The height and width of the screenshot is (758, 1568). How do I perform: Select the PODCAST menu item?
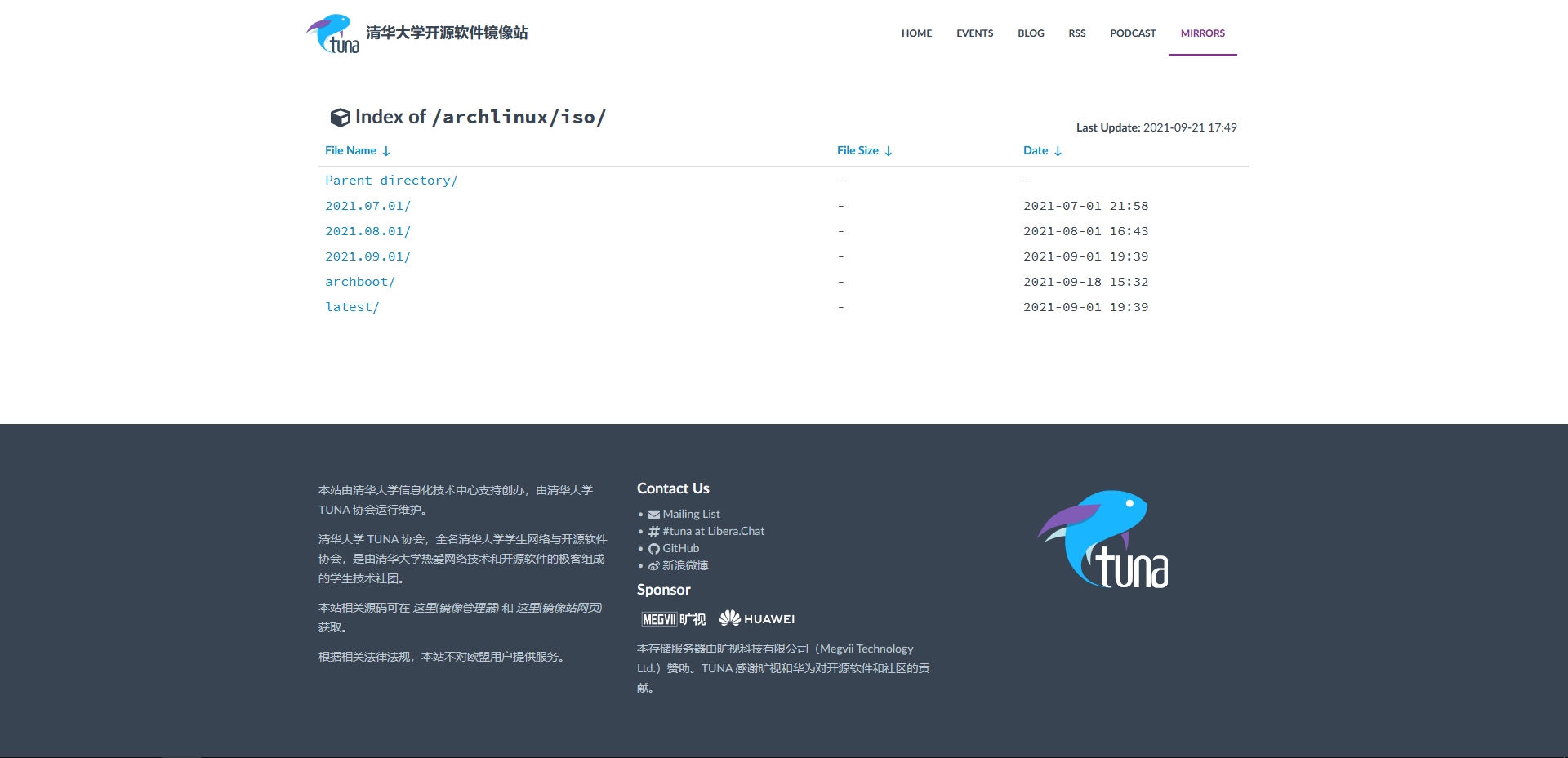tap(1132, 33)
